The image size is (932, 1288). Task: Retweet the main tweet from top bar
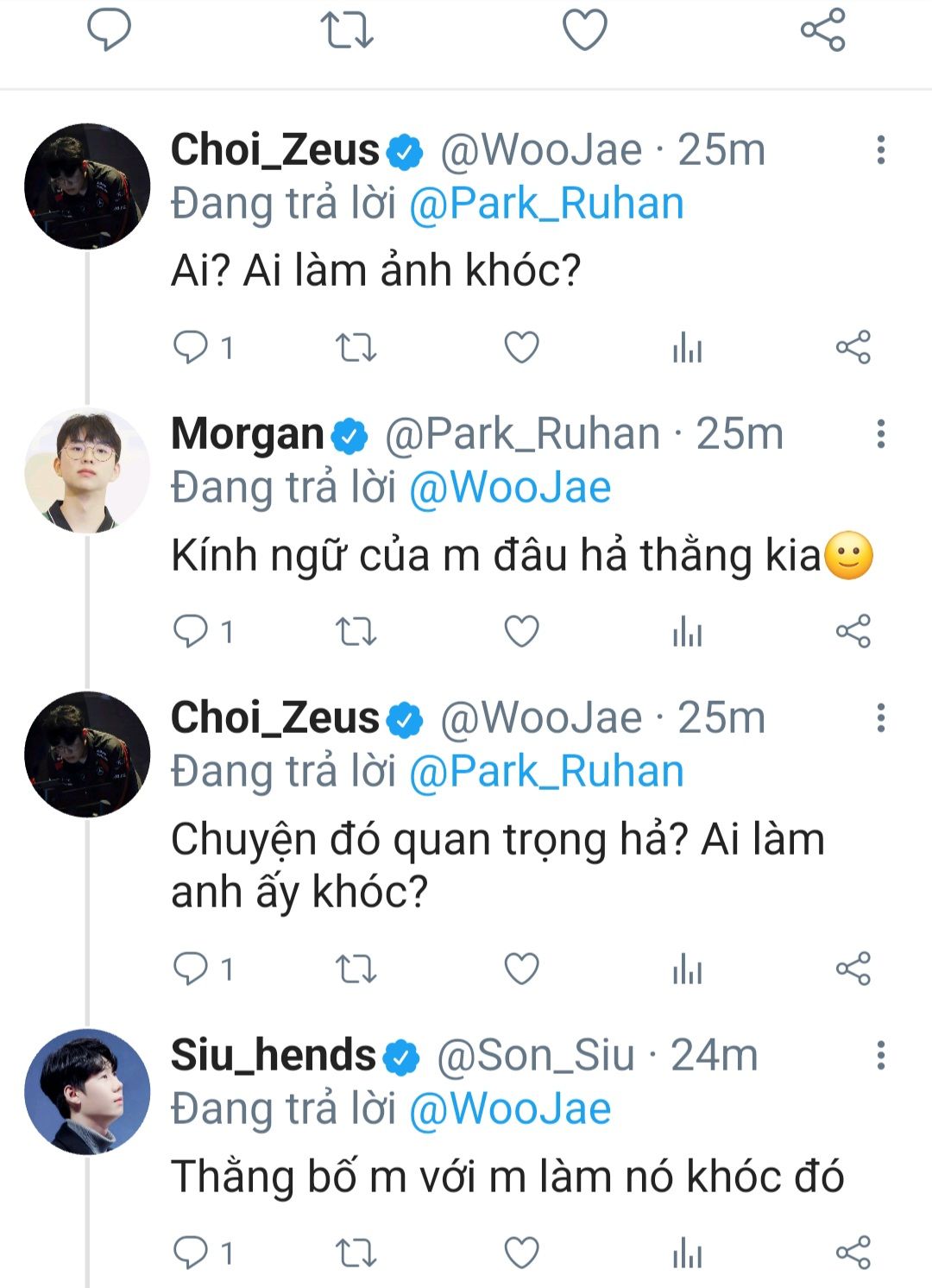click(x=347, y=29)
